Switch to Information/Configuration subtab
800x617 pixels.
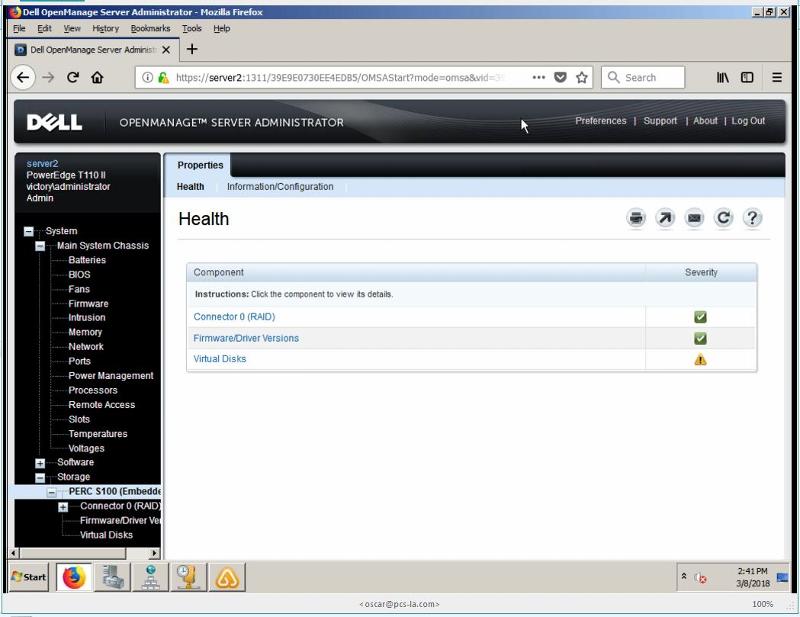280,187
